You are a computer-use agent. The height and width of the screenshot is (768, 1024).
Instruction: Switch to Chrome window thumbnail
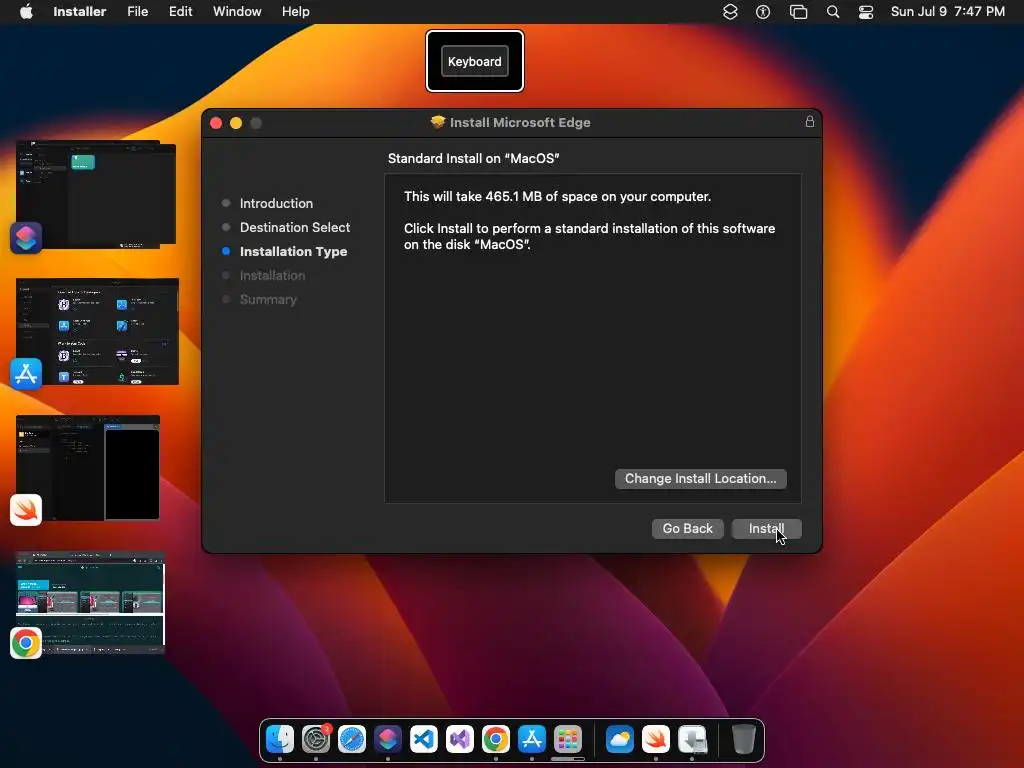click(x=91, y=602)
